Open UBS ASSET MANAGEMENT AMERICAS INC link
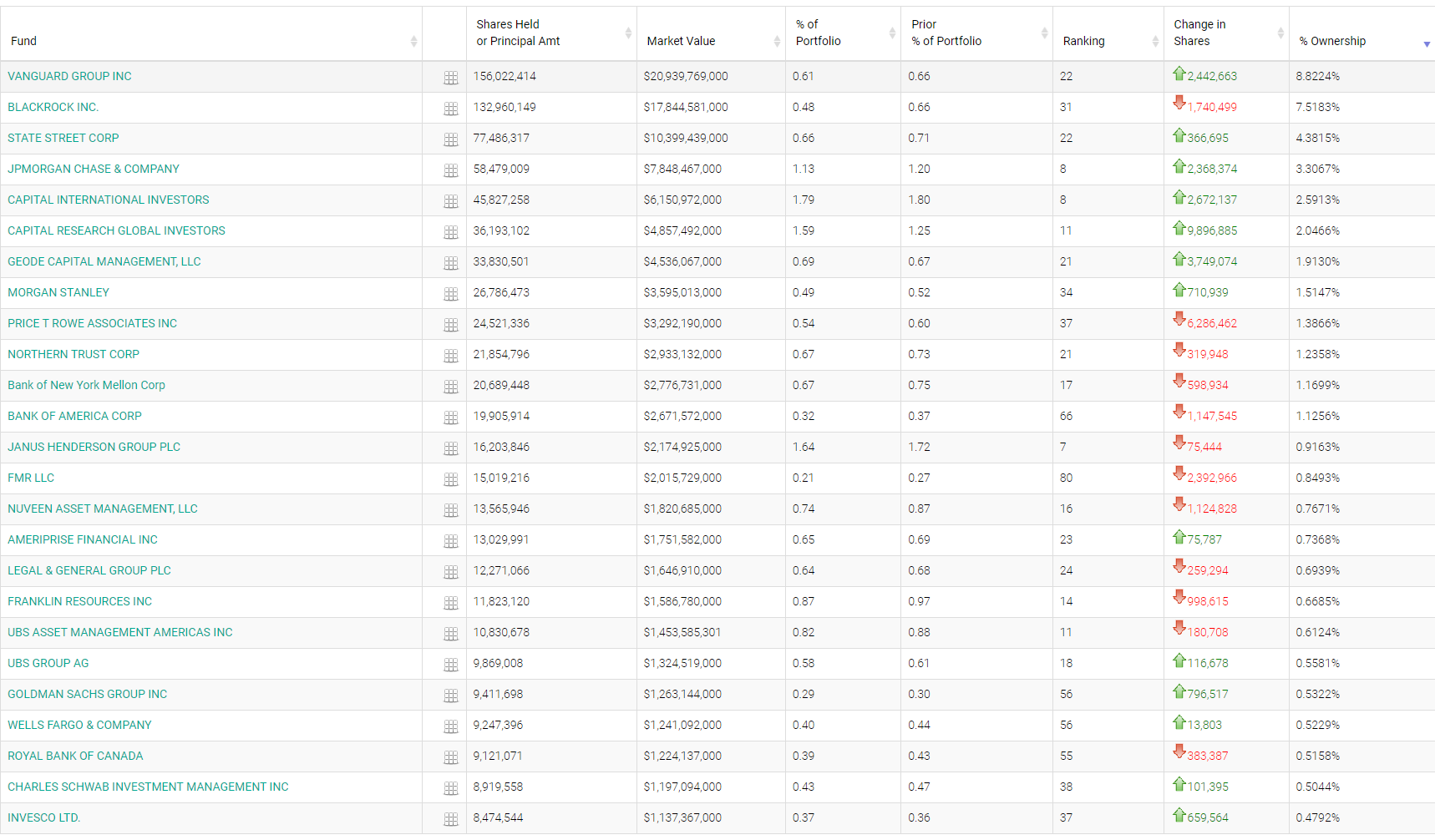 (120, 632)
